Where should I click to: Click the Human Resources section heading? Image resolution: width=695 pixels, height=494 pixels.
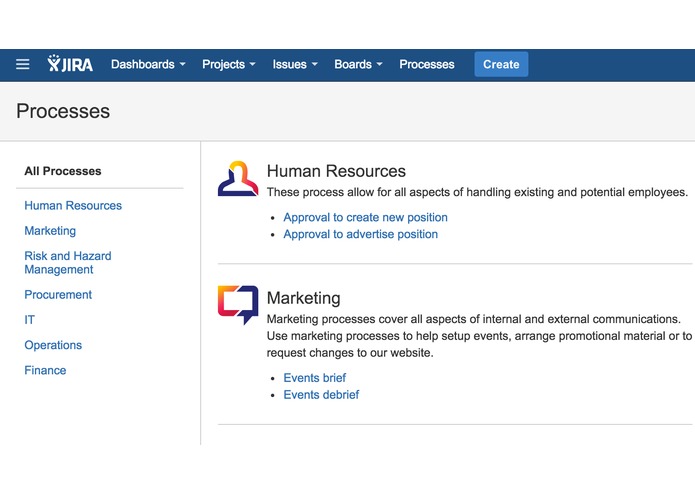336,171
